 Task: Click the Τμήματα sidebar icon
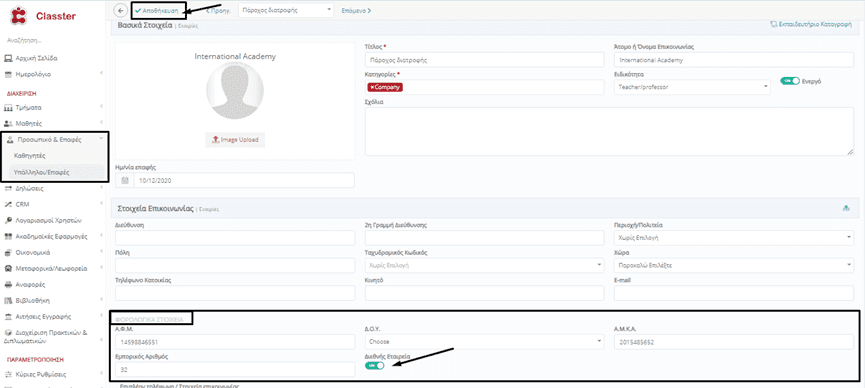pyautogui.click(x=8, y=107)
